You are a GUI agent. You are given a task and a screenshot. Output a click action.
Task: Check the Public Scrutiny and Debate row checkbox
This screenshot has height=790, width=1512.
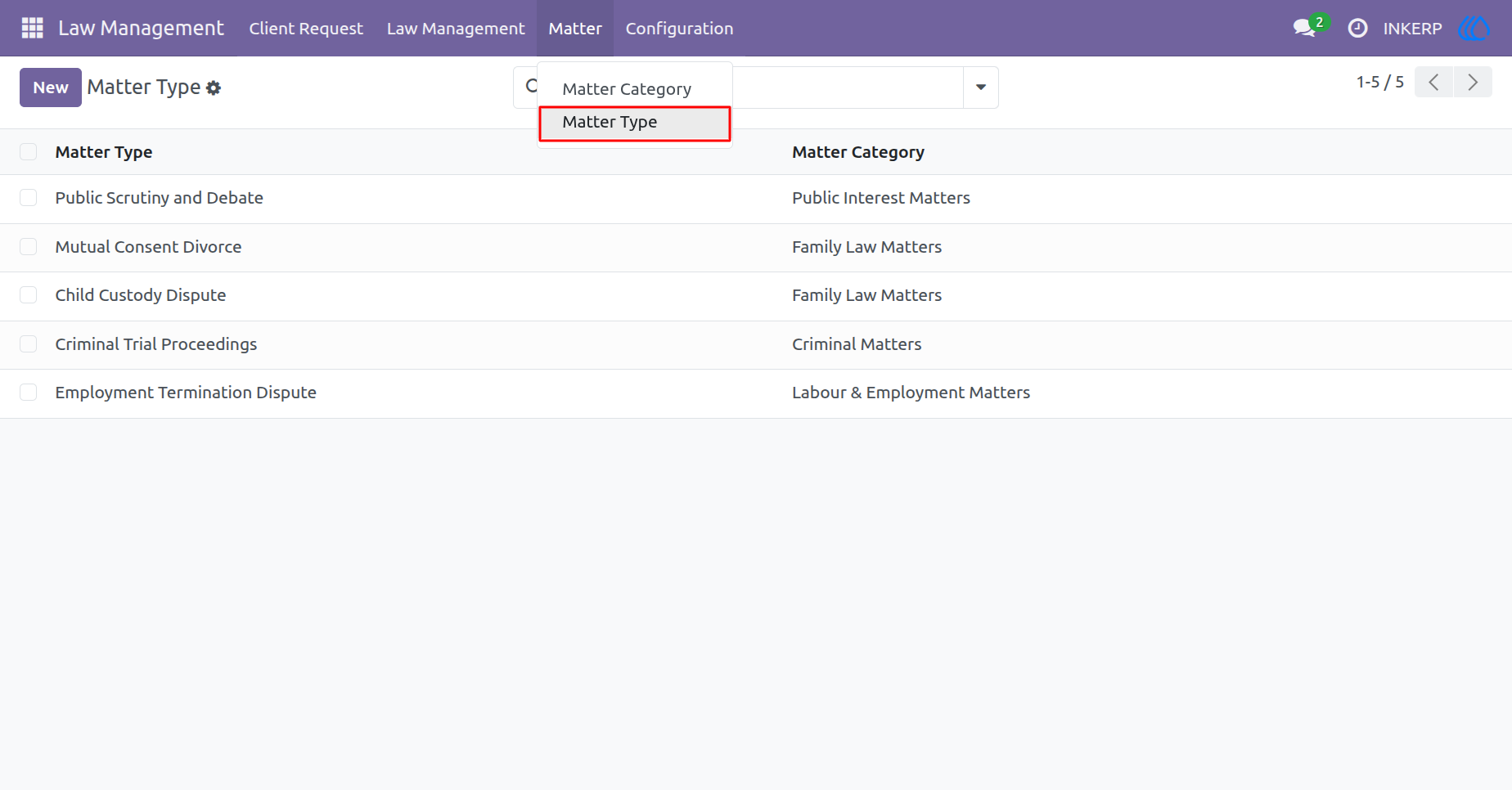29,198
